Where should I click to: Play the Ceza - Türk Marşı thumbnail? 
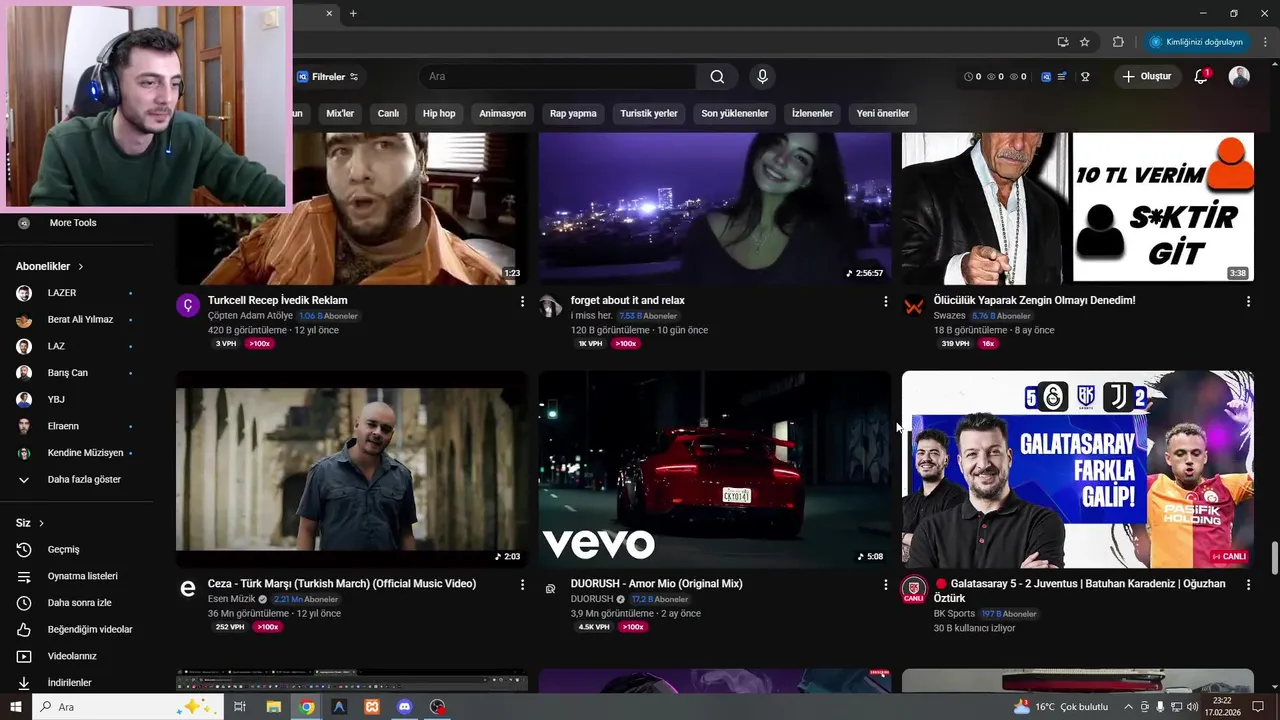coord(352,470)
